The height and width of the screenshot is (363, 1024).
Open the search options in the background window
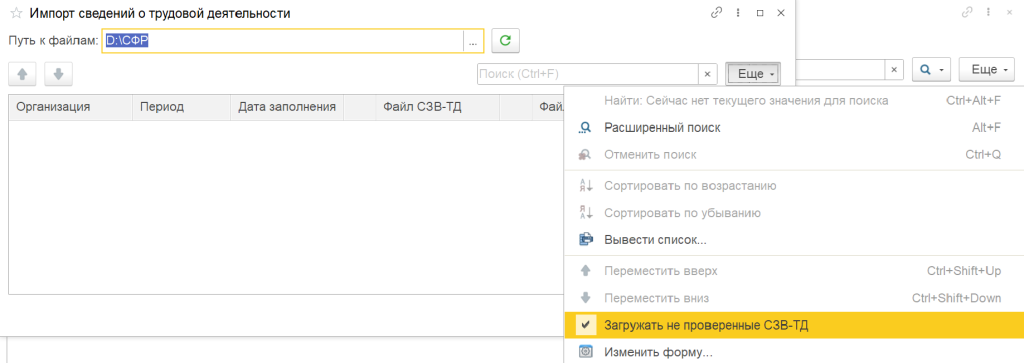tap(931, 69)
